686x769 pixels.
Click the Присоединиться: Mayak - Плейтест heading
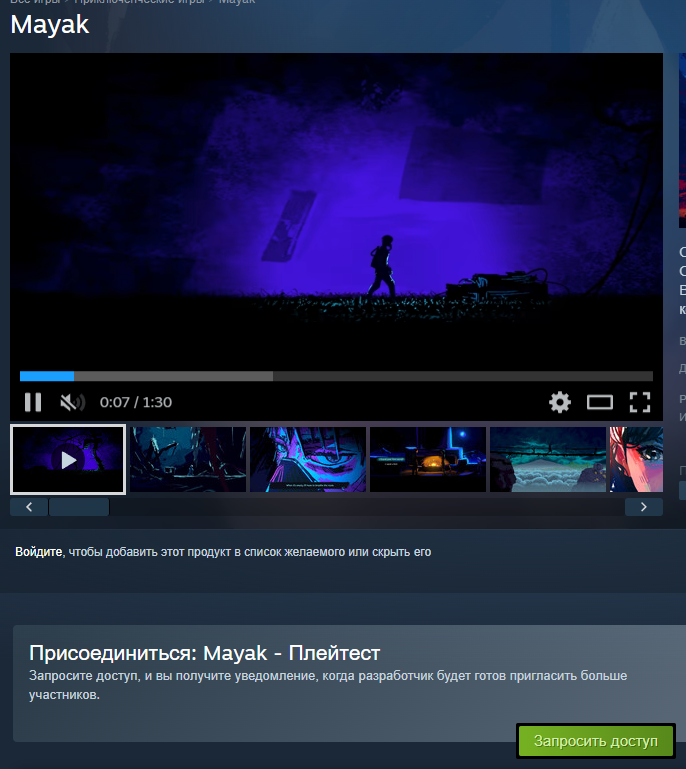[x=204, y=653]
